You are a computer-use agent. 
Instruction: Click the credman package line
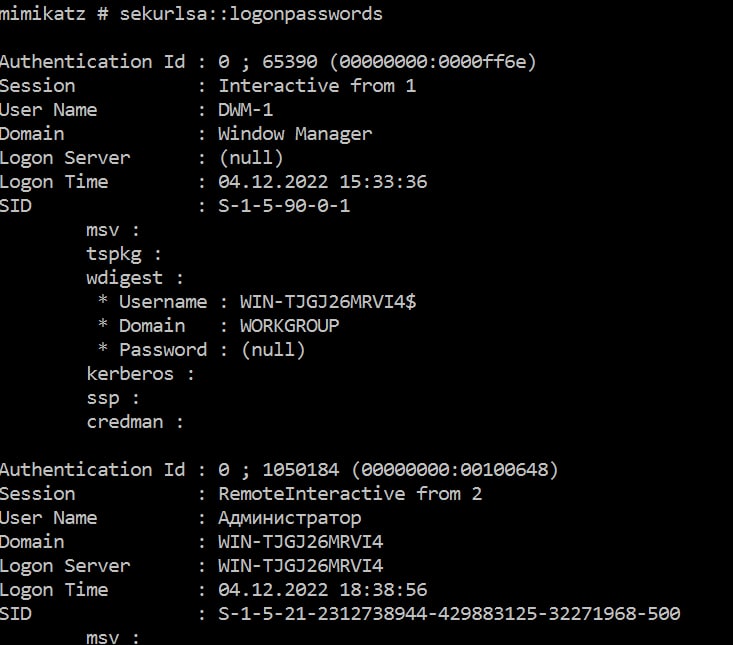[x=135, y=422]
